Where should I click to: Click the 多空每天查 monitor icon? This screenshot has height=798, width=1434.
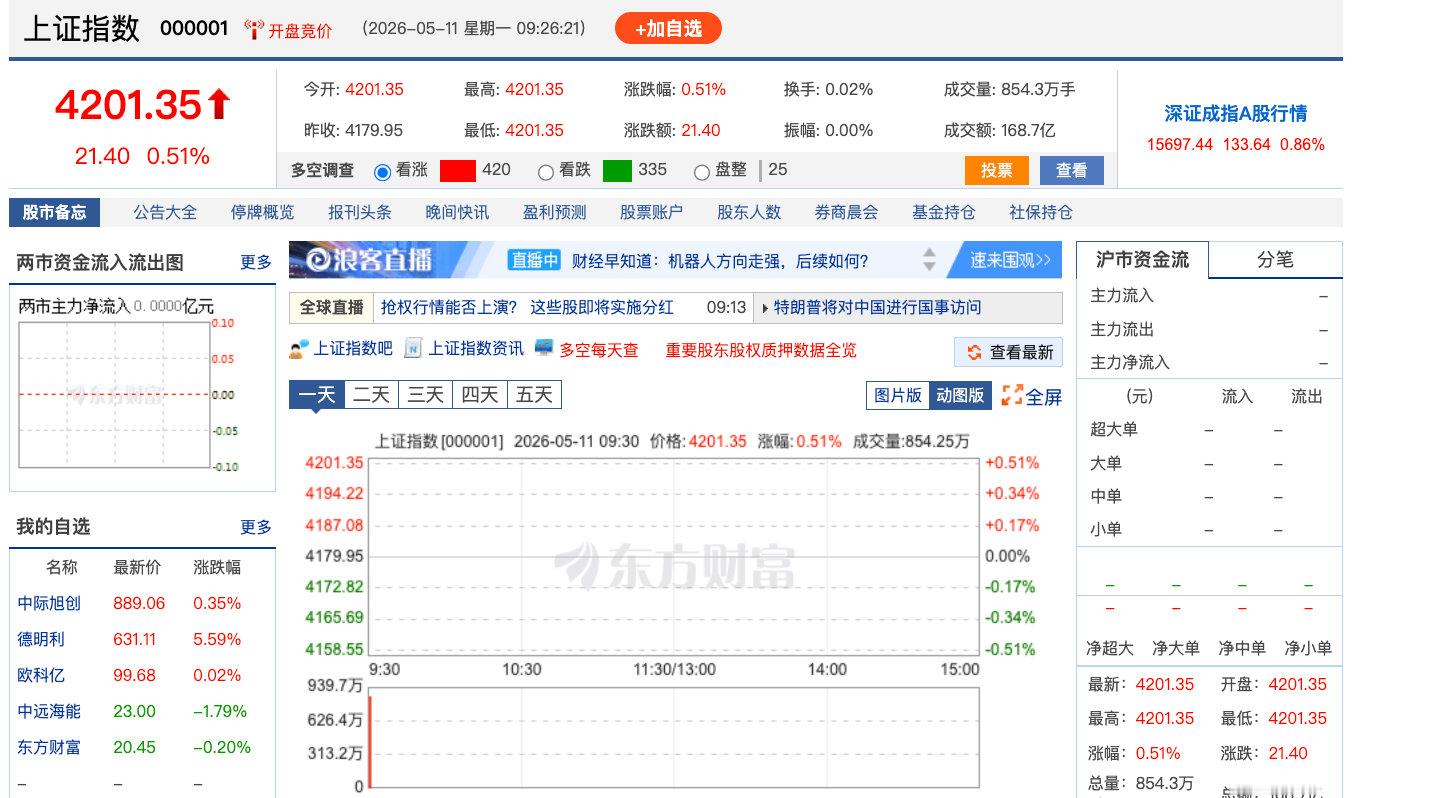point(544,348)
